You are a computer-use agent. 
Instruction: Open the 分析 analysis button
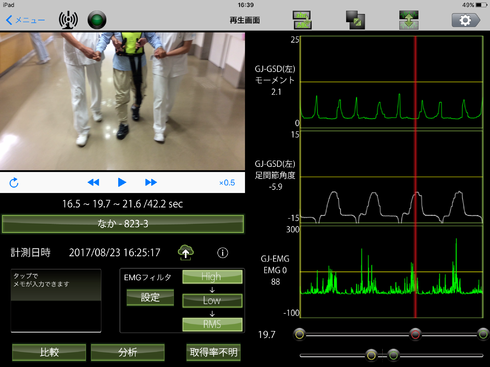point(128,352)
